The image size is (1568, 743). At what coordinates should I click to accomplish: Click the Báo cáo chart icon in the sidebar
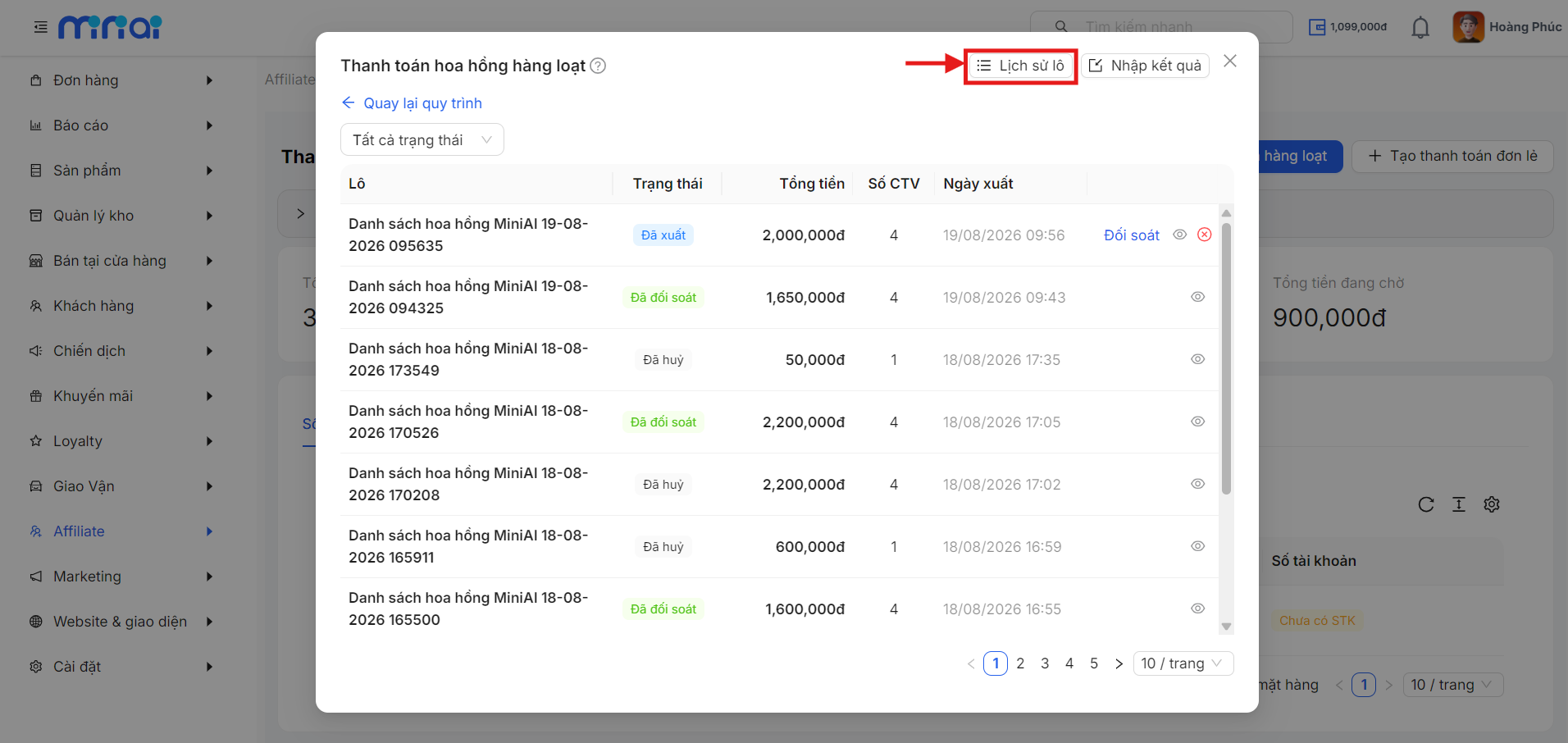click(36, 125)
